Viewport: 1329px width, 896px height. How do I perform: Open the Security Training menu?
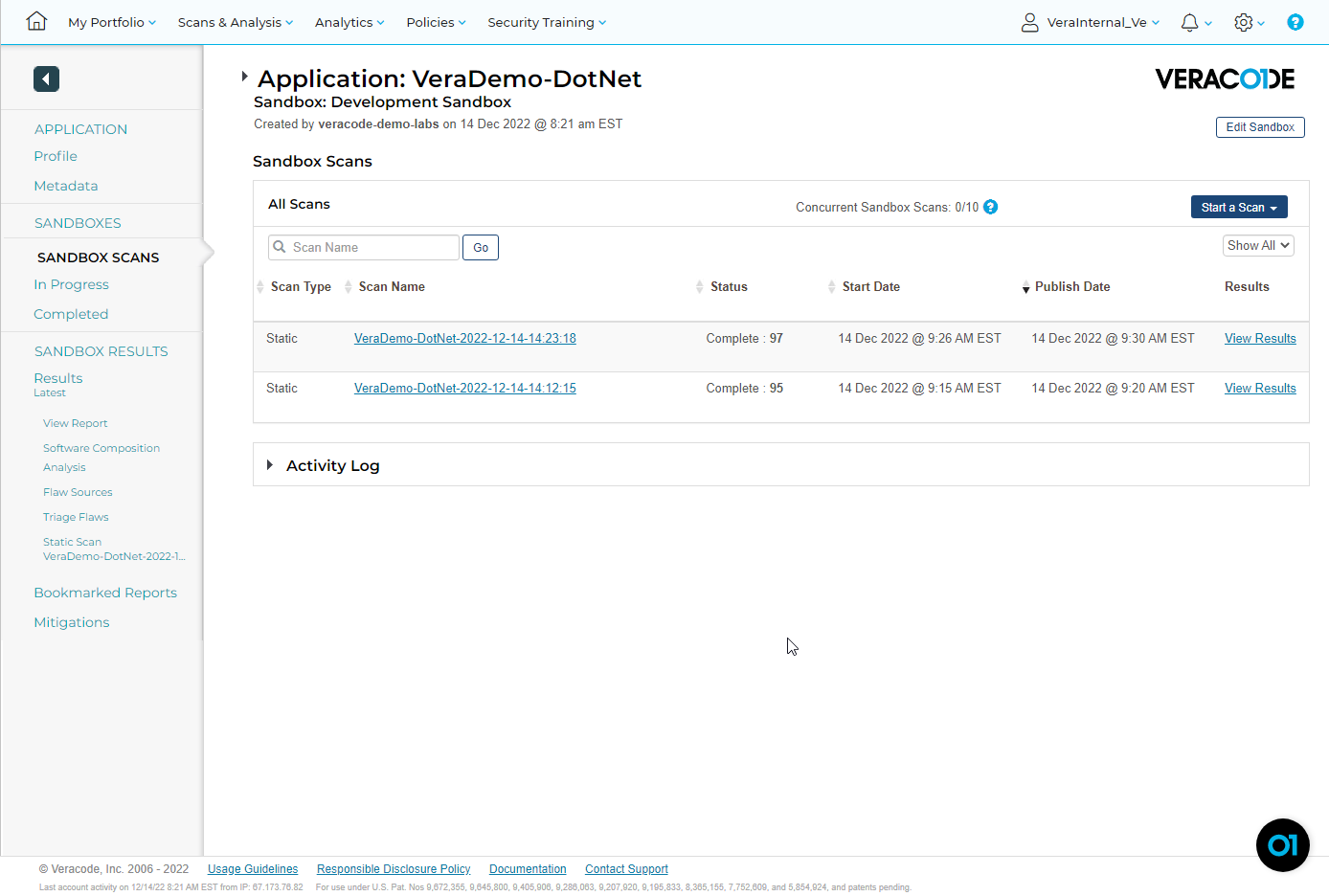click(547, 22)
